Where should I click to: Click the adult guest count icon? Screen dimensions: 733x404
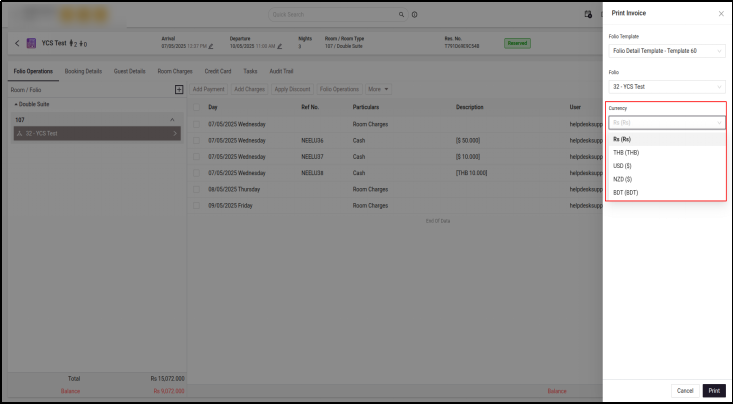pyautogui.click(x=72, y=43)
